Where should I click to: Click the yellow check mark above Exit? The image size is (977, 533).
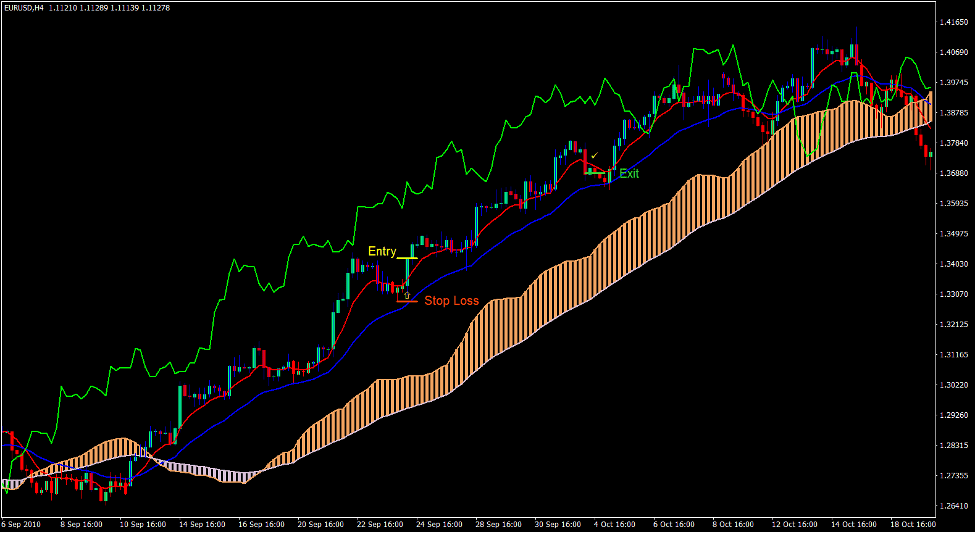(594, 155)
